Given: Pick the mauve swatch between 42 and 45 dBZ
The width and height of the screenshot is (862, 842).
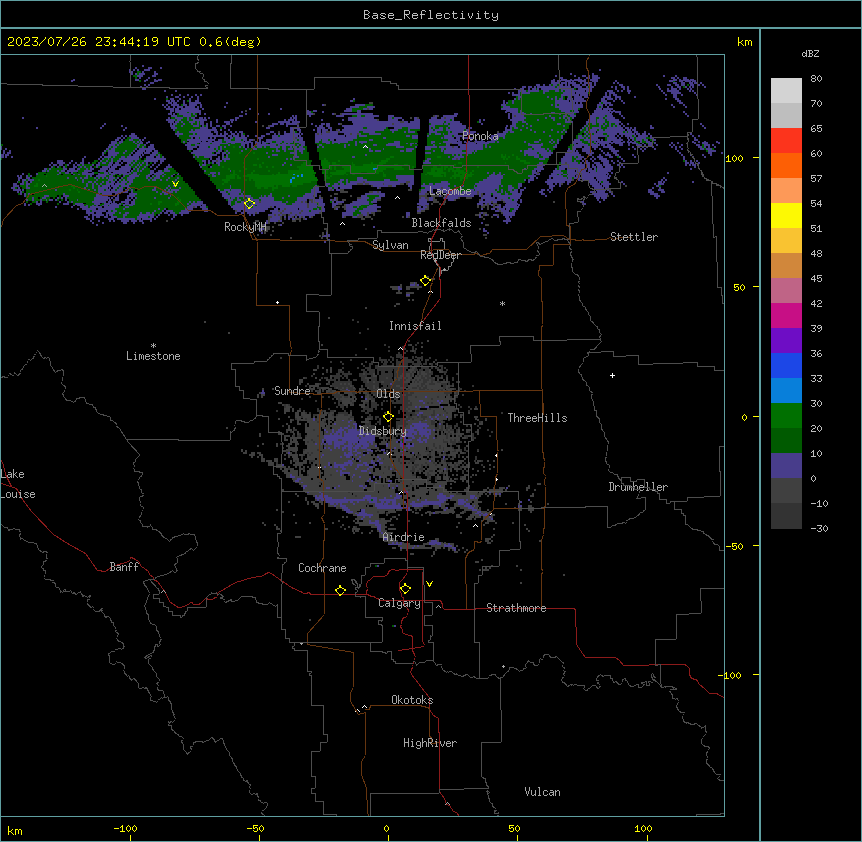Looking at the screenshot, I should [786, 291].
